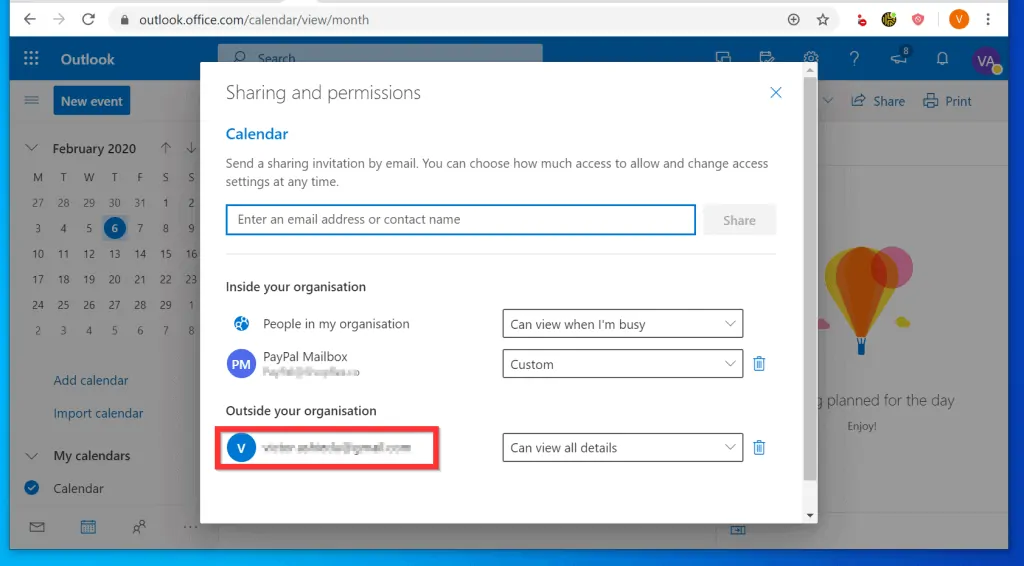Open the People view icon
This screenshot has height=566, width=1024.
[139, 526]
